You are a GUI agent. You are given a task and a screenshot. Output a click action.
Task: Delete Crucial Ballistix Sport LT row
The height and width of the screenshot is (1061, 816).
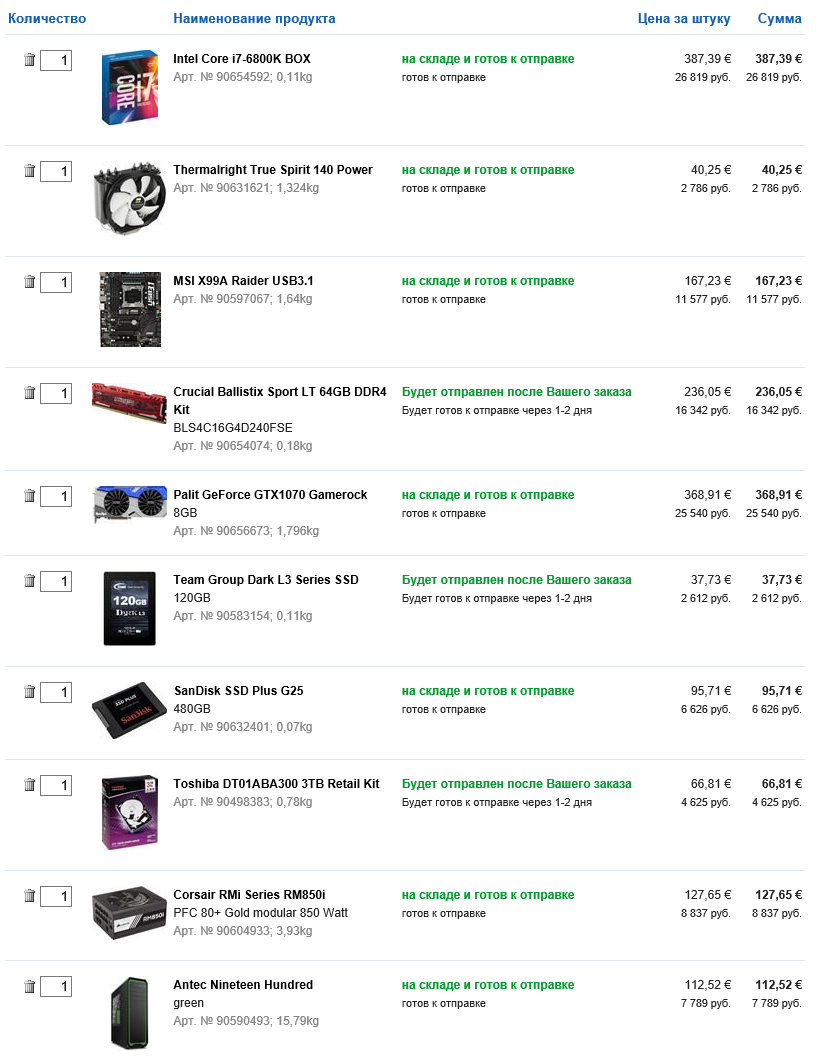tap(29, 393)
